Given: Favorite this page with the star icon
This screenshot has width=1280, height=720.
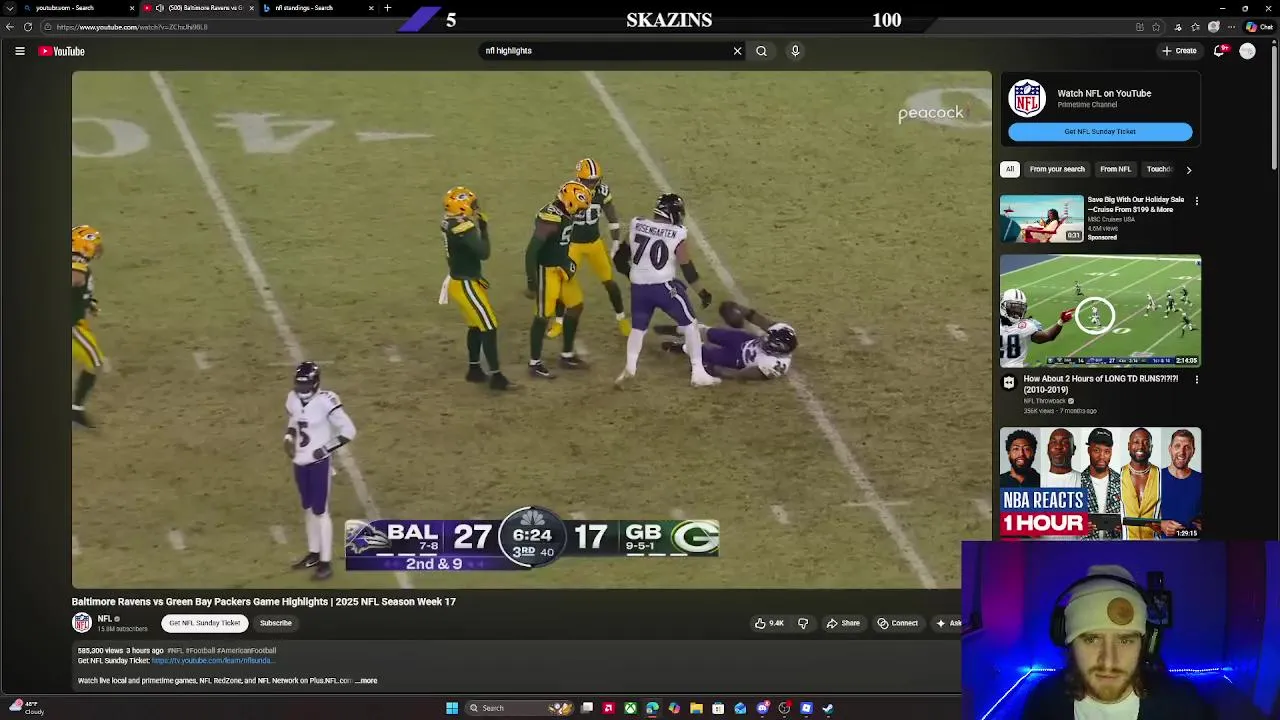Looking at the screenshot, I should tap(1157, 27).
